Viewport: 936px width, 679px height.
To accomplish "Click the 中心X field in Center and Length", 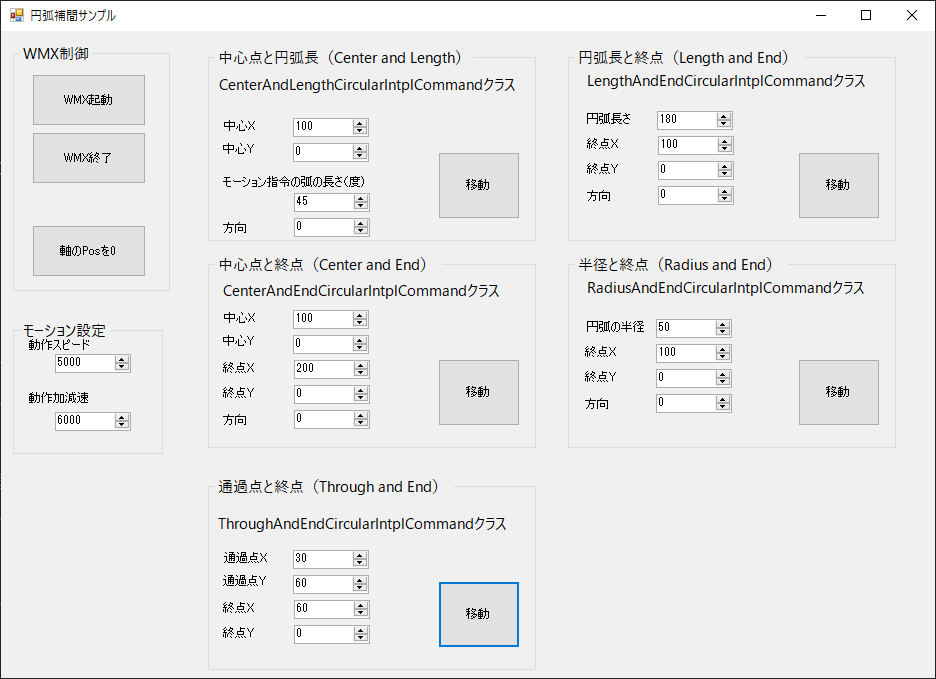I will 322,127.
